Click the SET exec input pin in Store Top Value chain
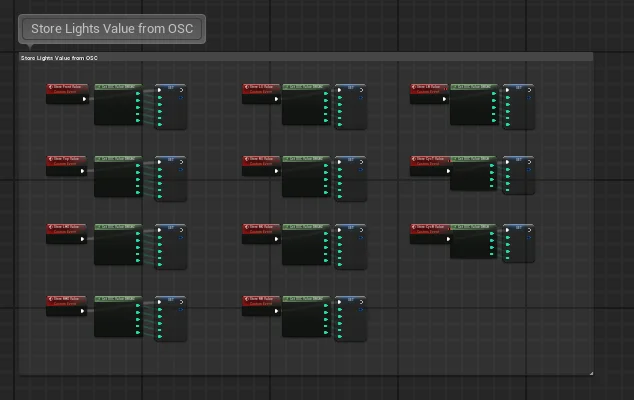634x400 pixels. [x=159, y=162]
